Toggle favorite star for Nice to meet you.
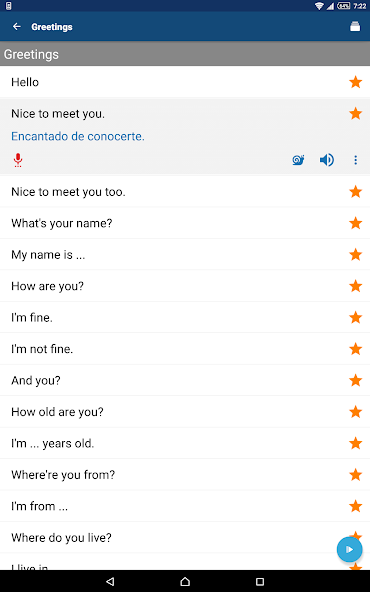Viewport: 370px width, 592px height. pos(355,113)
